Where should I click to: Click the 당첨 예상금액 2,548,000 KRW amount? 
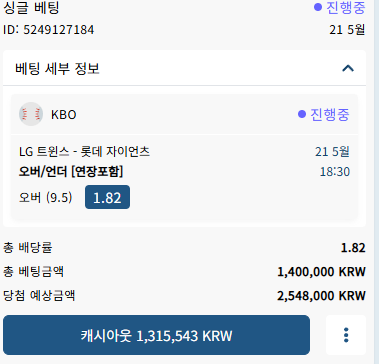(x=321, y=296)
